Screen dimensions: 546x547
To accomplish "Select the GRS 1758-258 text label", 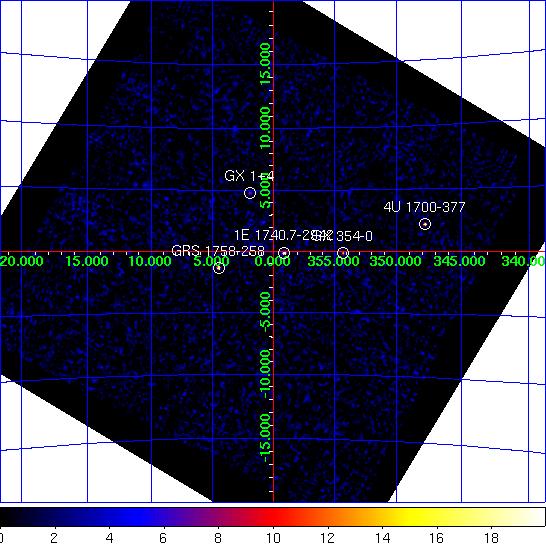I will [x=218, y=251].
